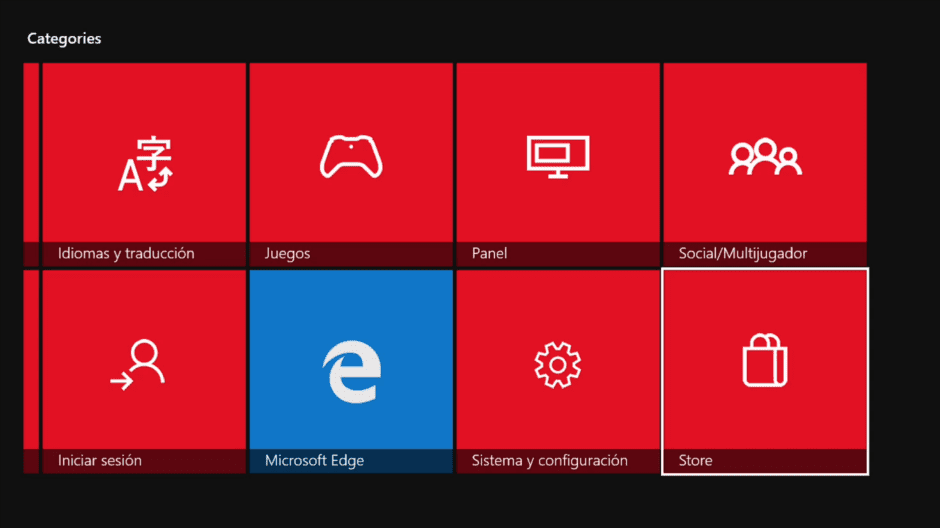940x528 pixels.
Task: Select the 'Iniciar sesión' label
Action: (100, 461)
